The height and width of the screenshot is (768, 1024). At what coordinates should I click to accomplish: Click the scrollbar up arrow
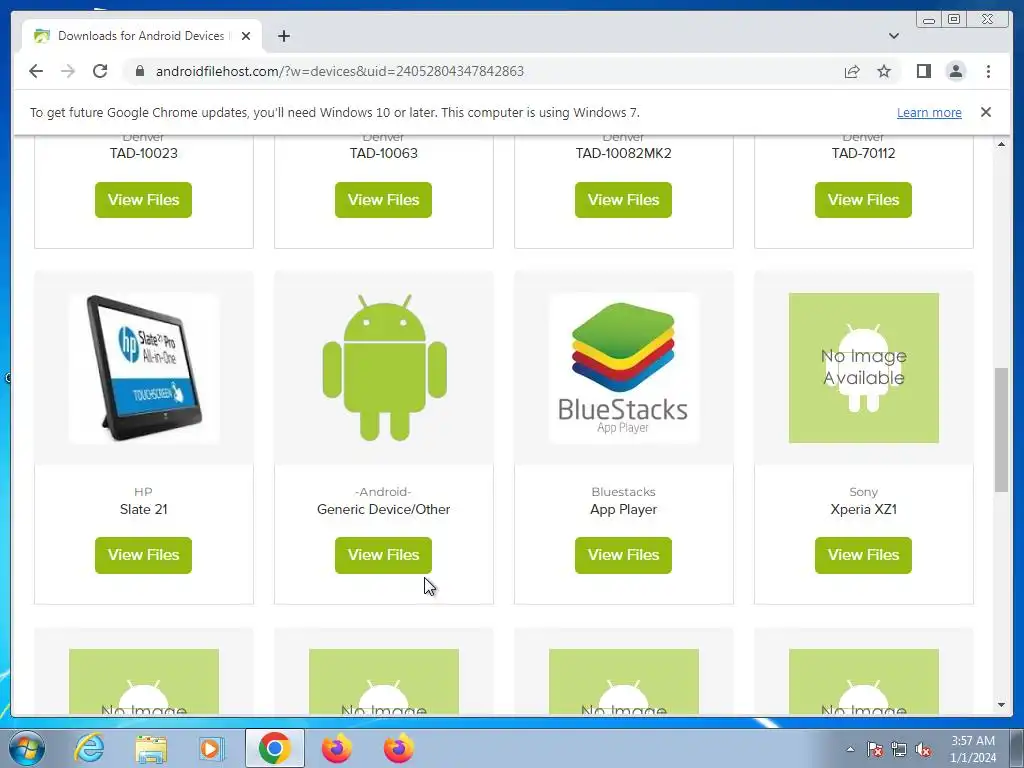[x=1001, y=144]
